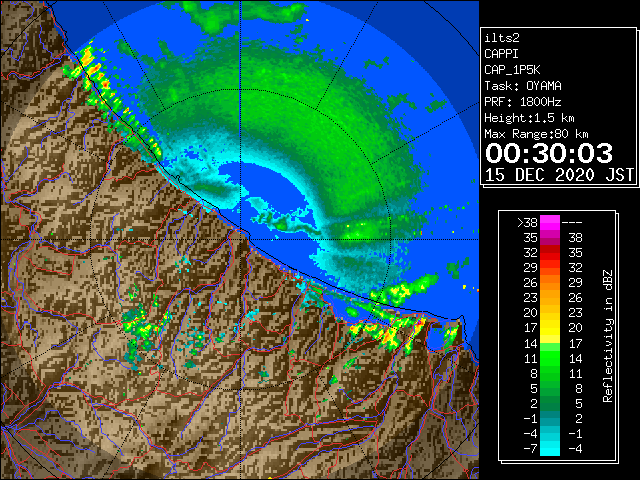Pick the yellow 17 to 20 legend swatch
Viewport: 640px width, 480px height.
click(550, 328)
